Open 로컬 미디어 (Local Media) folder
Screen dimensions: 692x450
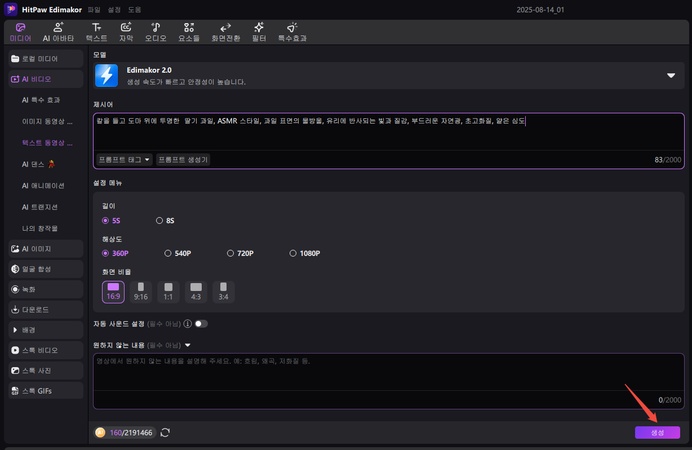(x=45, y=59)
